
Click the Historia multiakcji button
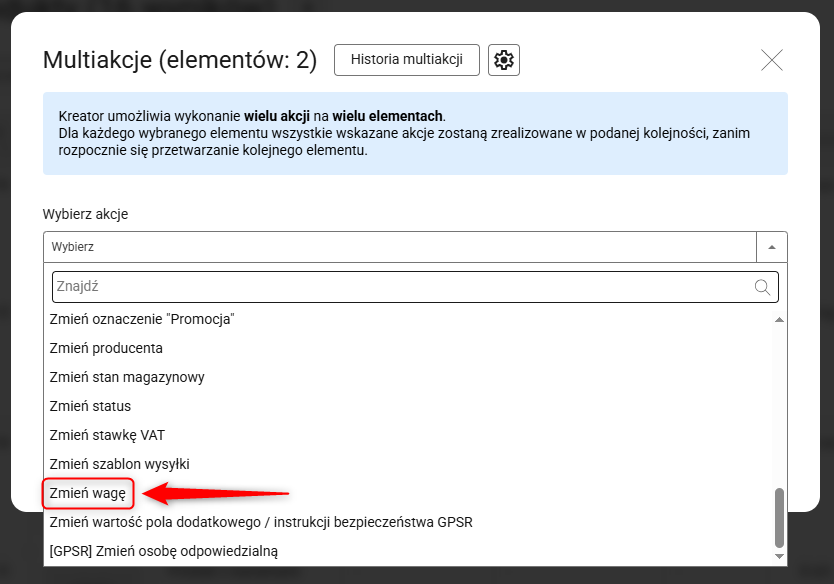406,60
